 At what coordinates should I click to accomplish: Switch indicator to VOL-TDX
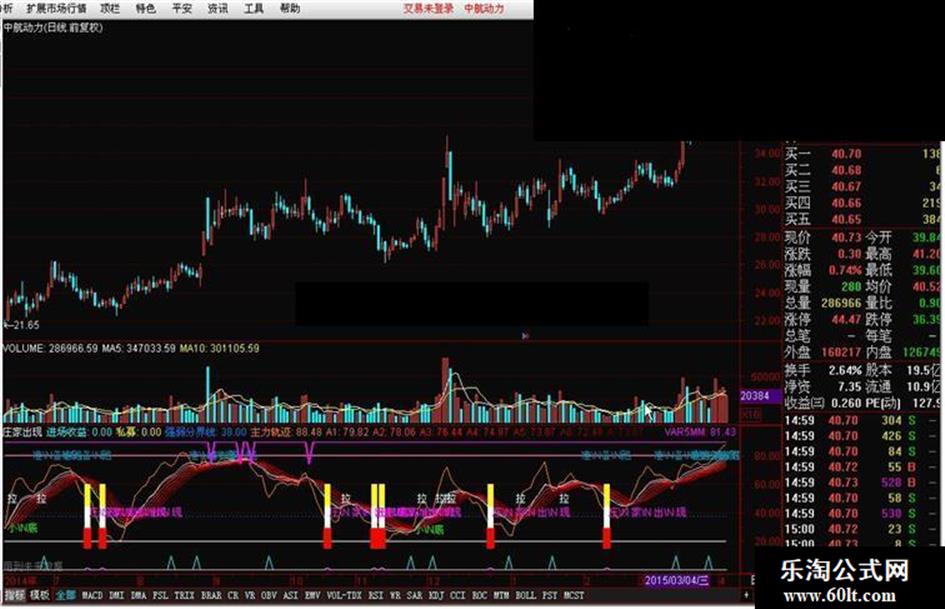point(344,595)
